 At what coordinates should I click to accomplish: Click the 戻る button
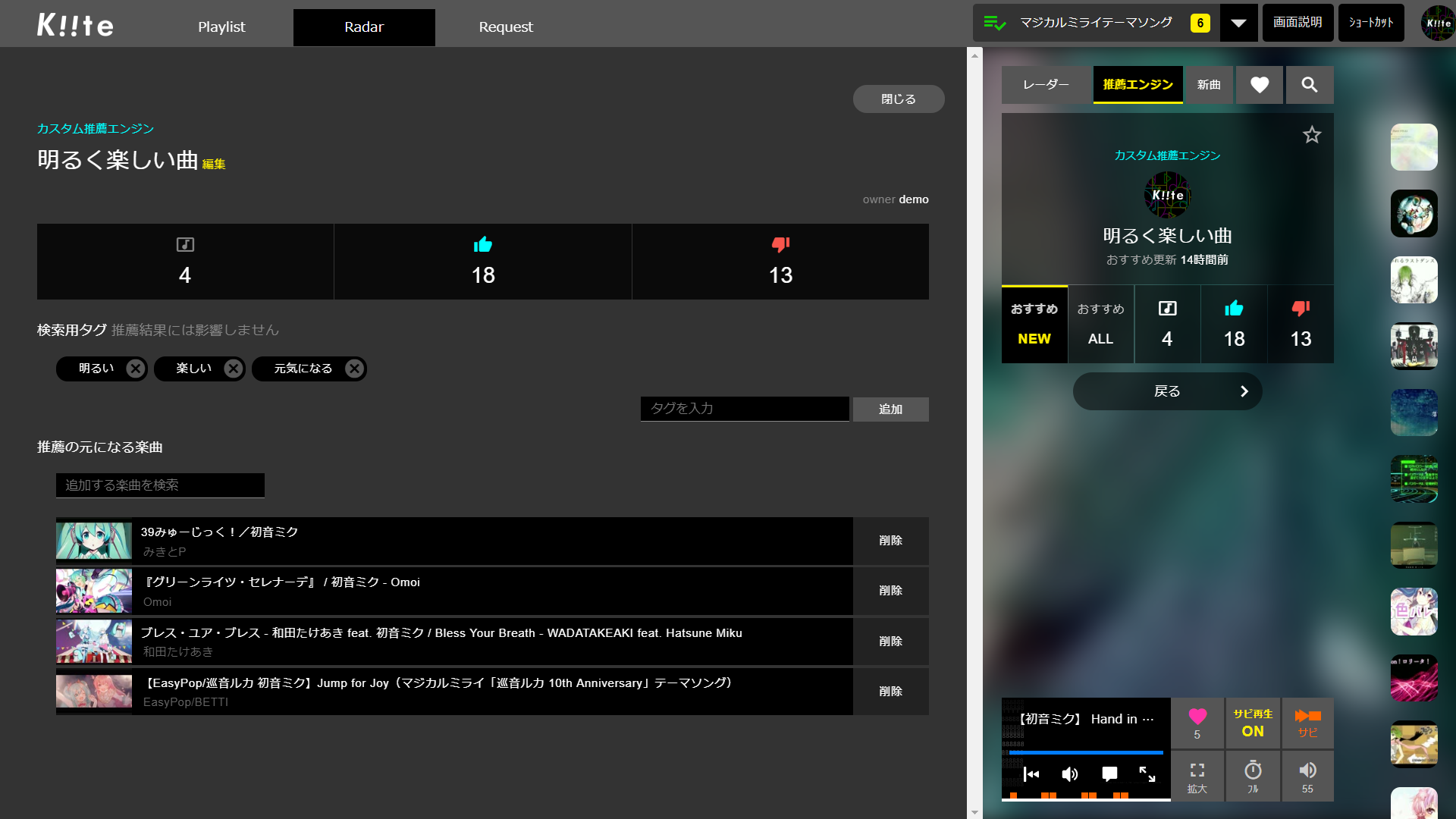coord(1167,391)
